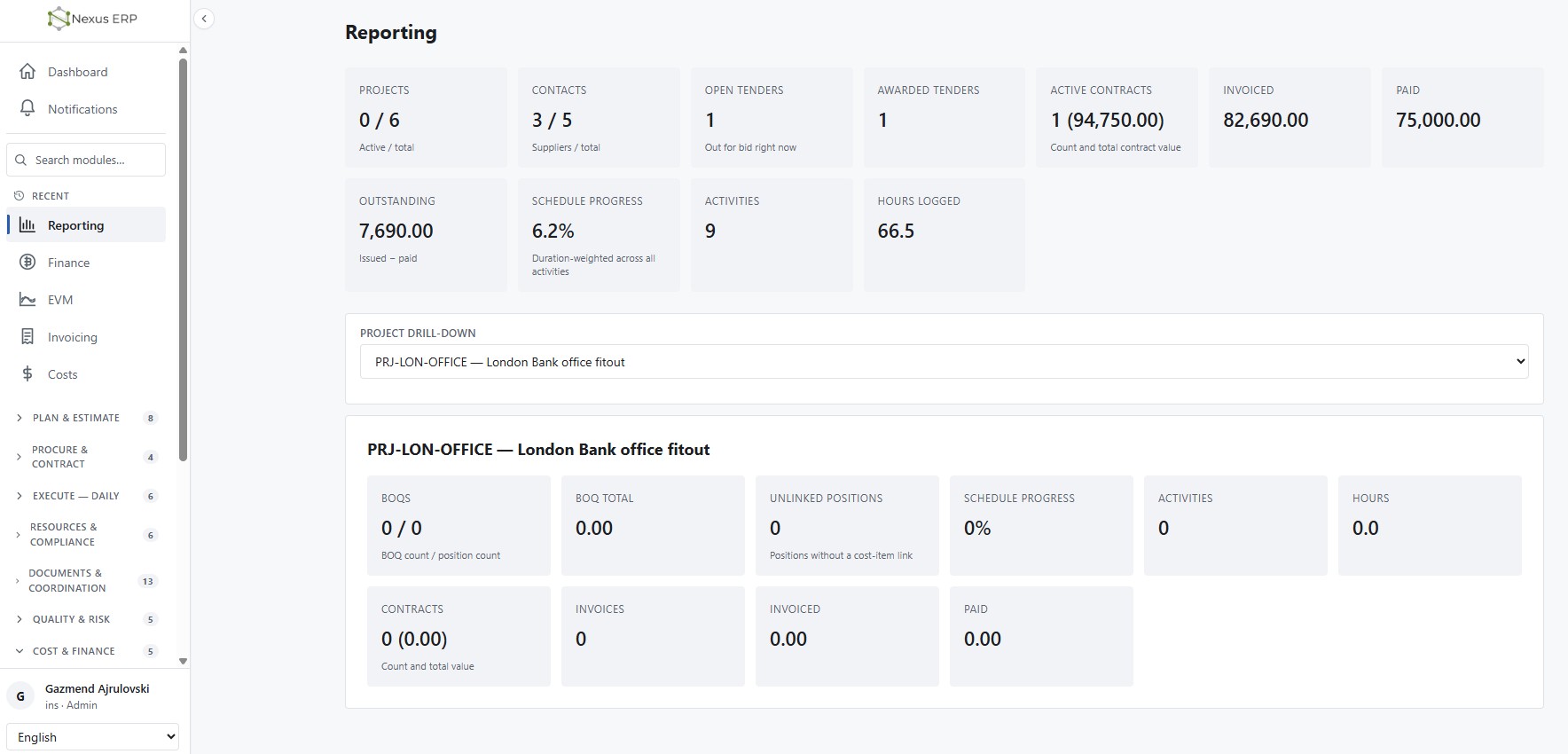Click the magnifier icon in module search
1568x754 pixels.
(20, 161)
